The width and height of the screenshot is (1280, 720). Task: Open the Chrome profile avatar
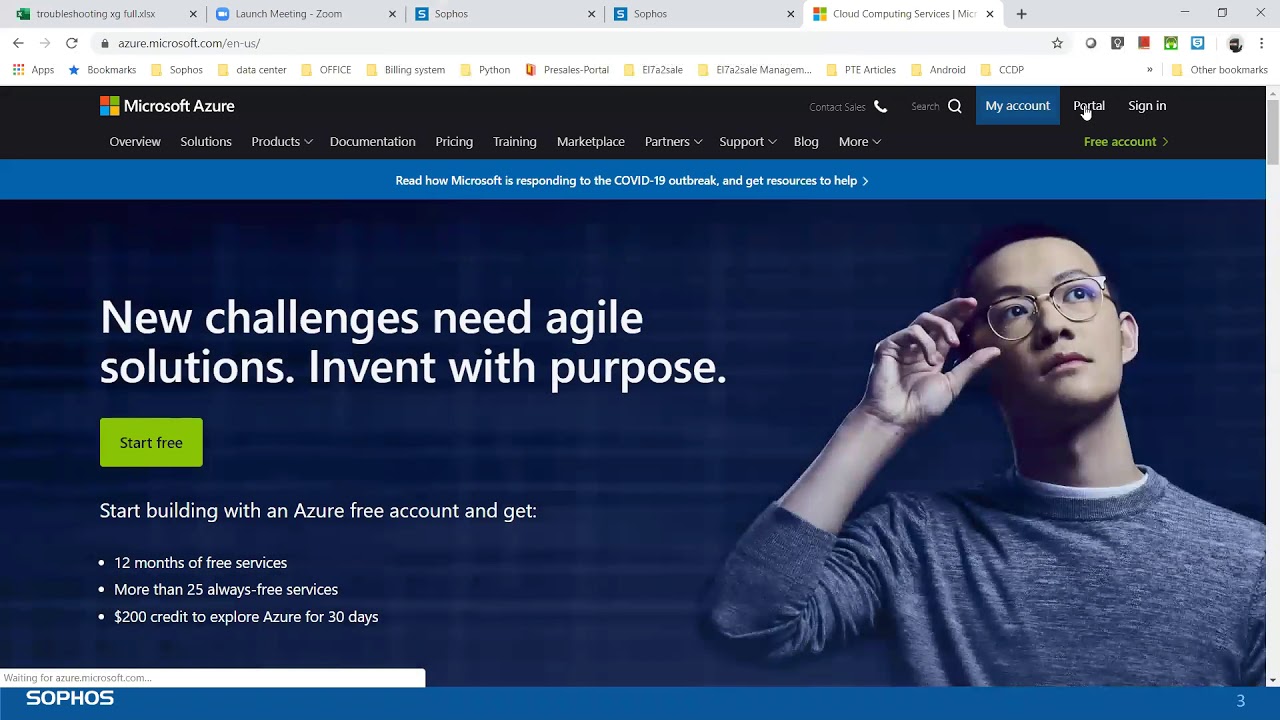pos(1235,43)
